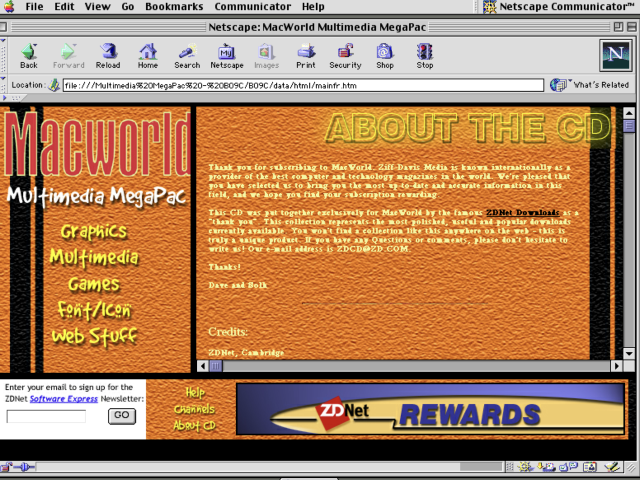Viewport: 640px width, 480px height.
Task: Collapse the navigation toolbar with its triangle
Action: click(x=3, y=41)
